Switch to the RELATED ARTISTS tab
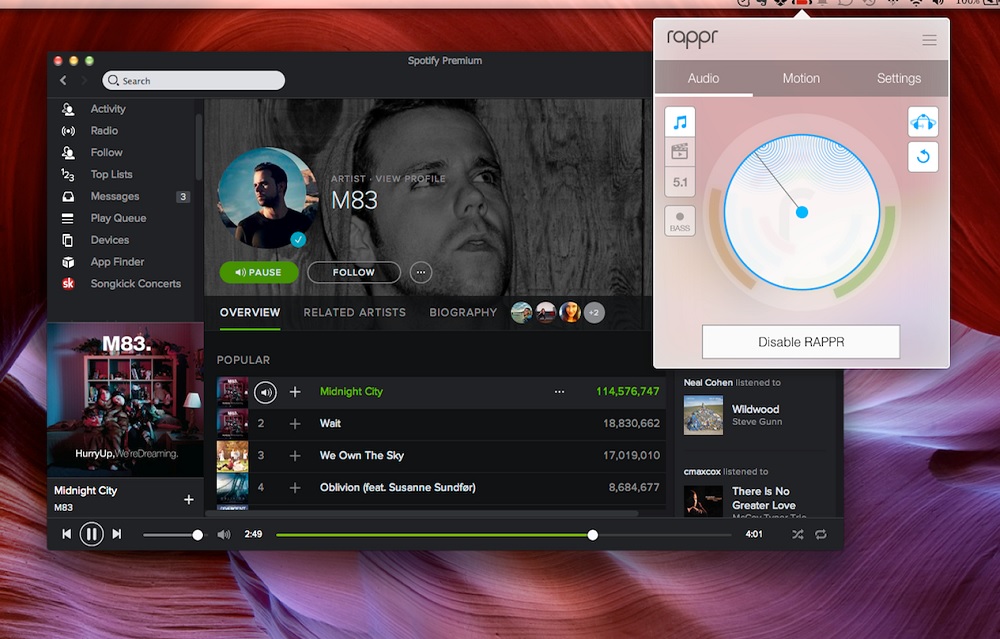The width and height of the screenshot is (1000, 639). [x=355, y=312]
